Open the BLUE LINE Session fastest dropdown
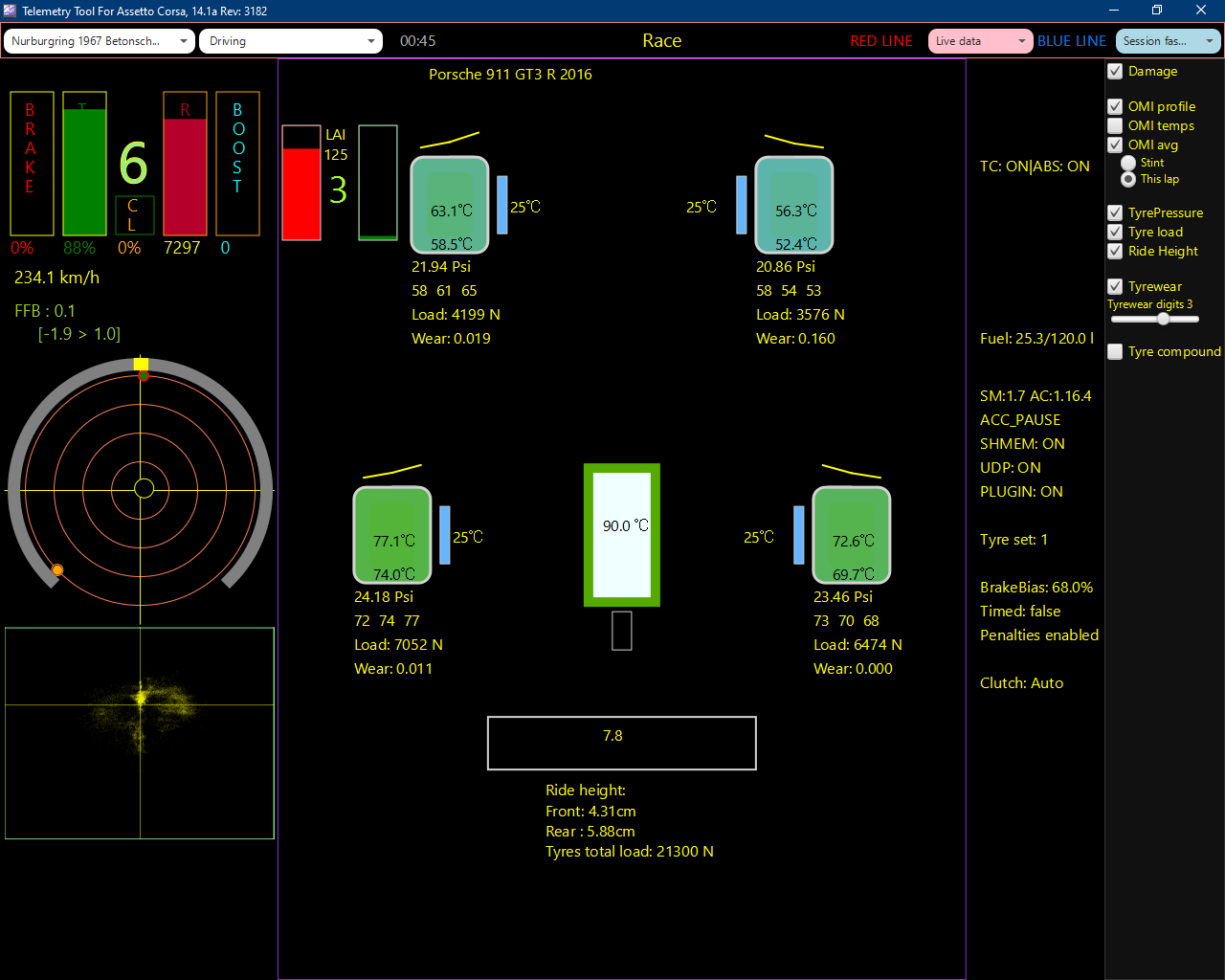Image resolution: width=1225 pixels, height=980 pixels. (x=1168, y=41)
